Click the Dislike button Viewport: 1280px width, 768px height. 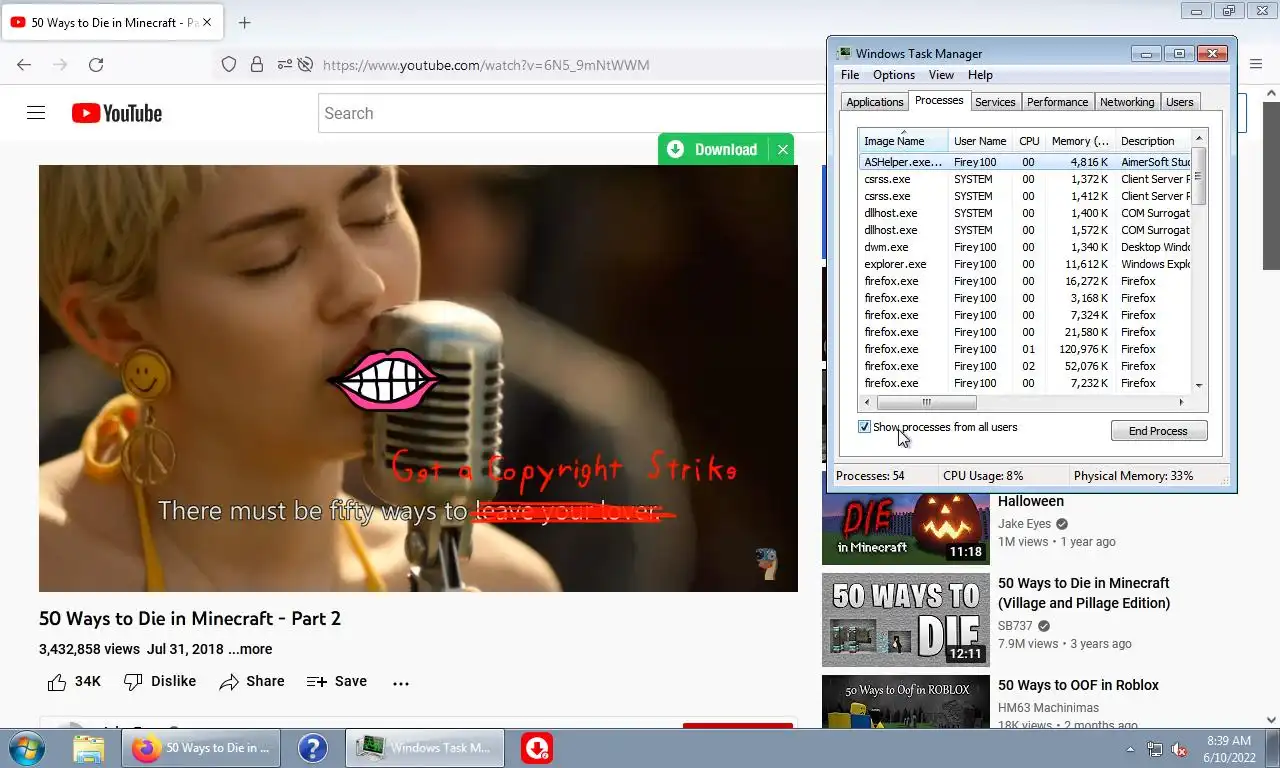click(x=160, y=681)
